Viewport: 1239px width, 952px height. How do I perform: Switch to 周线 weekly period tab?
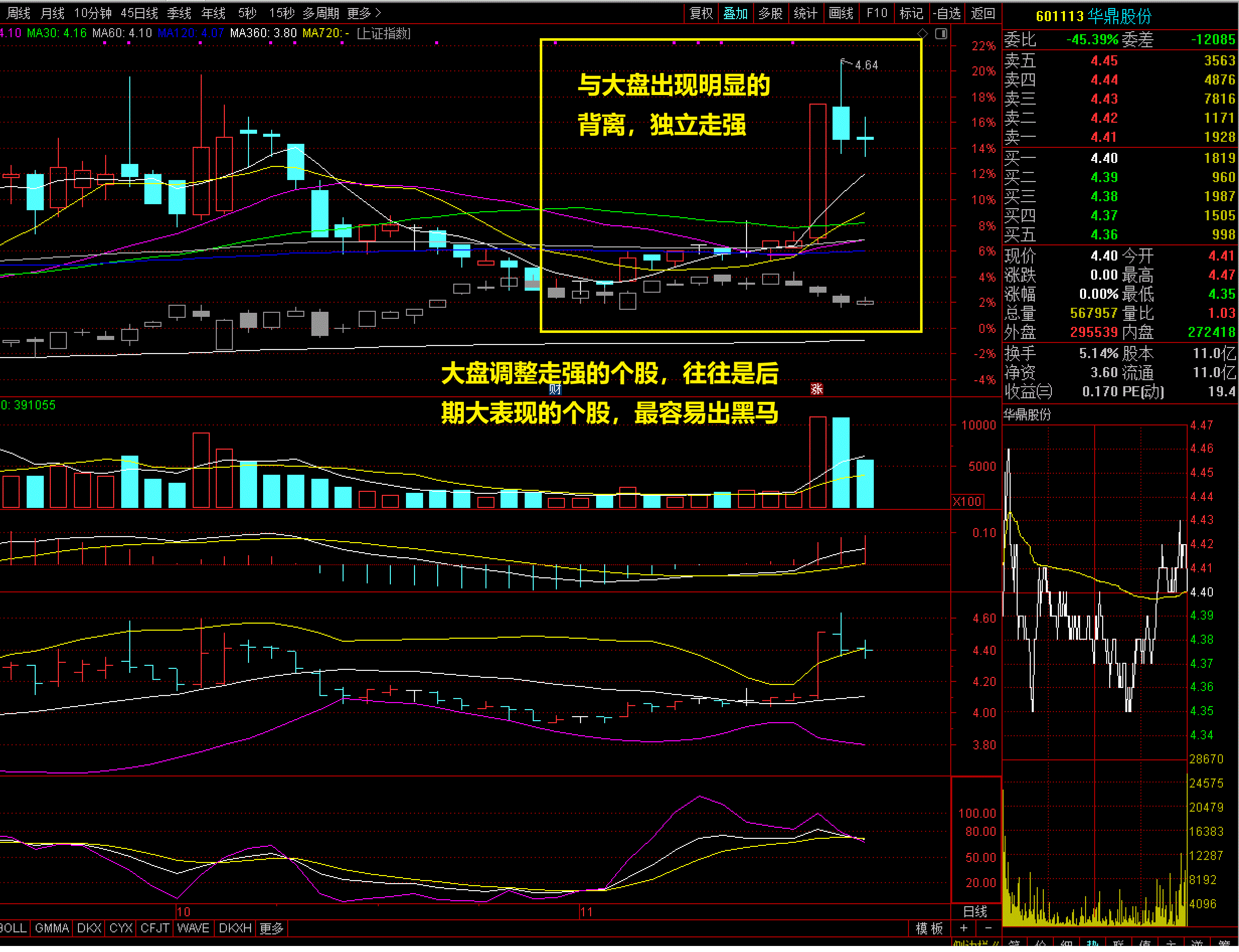18,13
